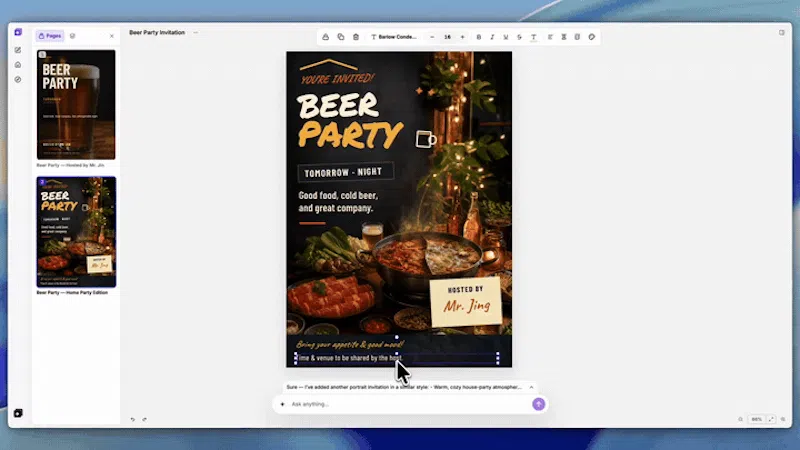Click the text box layout icon in toolbar
The image size is (800, 450).
tap(577, 37)
